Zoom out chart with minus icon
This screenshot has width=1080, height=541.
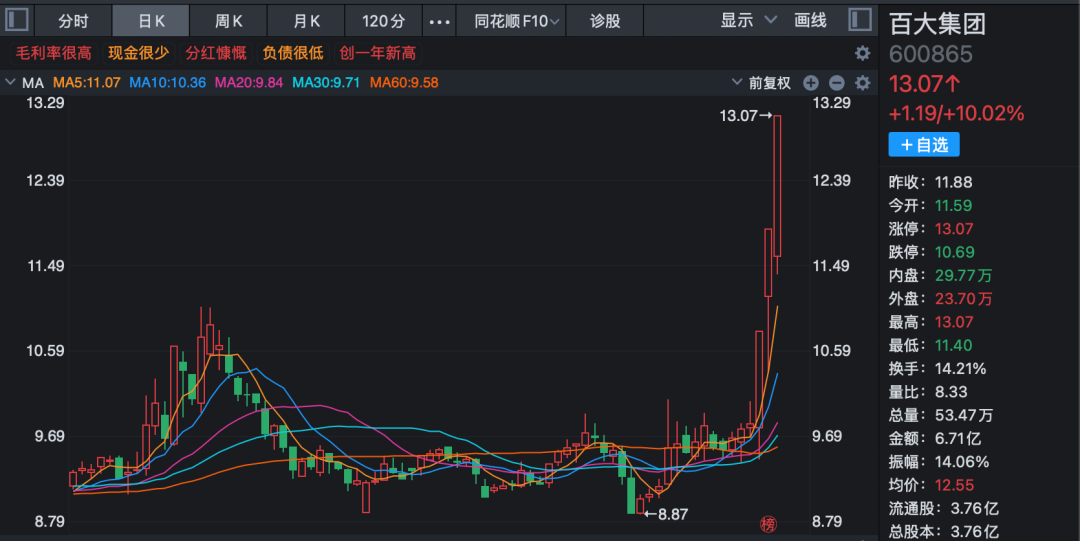837,83
